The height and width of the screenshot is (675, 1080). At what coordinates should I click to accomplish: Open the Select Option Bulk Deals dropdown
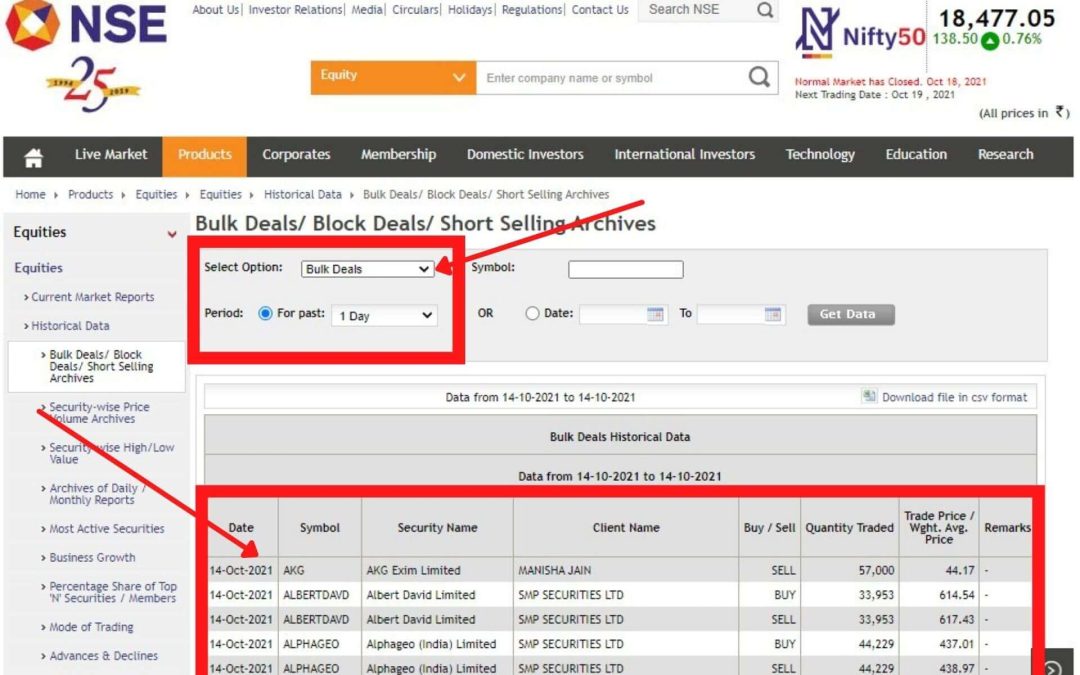367,269
